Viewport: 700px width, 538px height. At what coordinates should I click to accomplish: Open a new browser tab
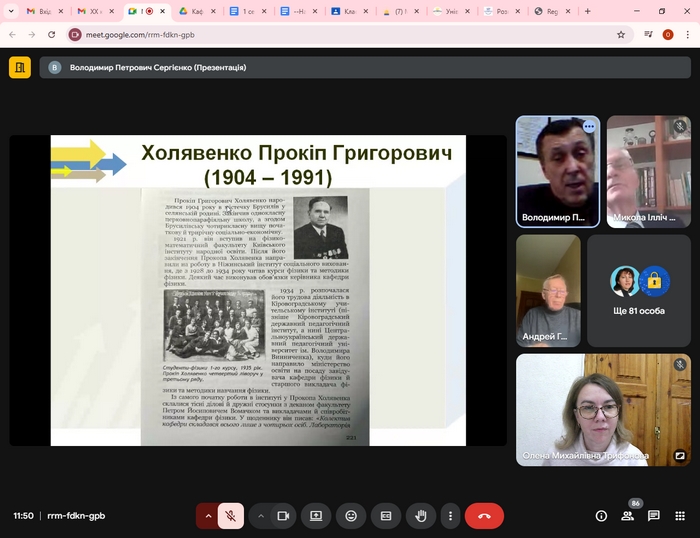(x=587, y=11)
